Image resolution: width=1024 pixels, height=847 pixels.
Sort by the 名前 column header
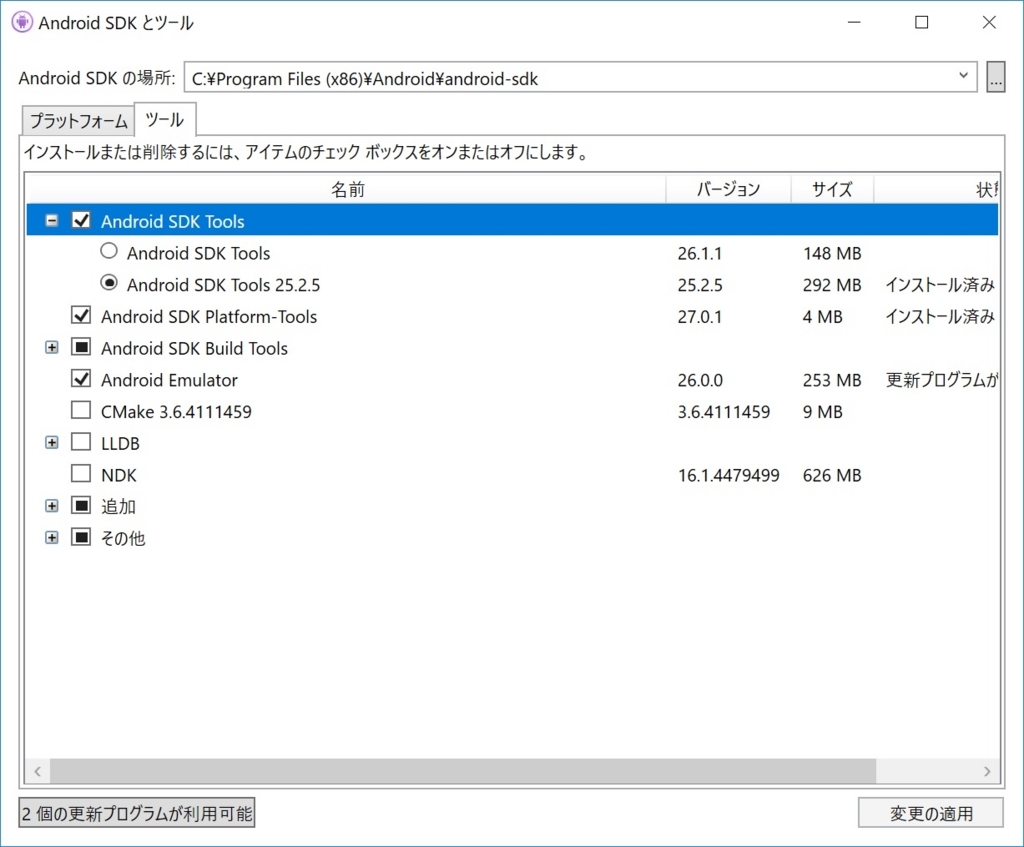click(x=347, y=189)
